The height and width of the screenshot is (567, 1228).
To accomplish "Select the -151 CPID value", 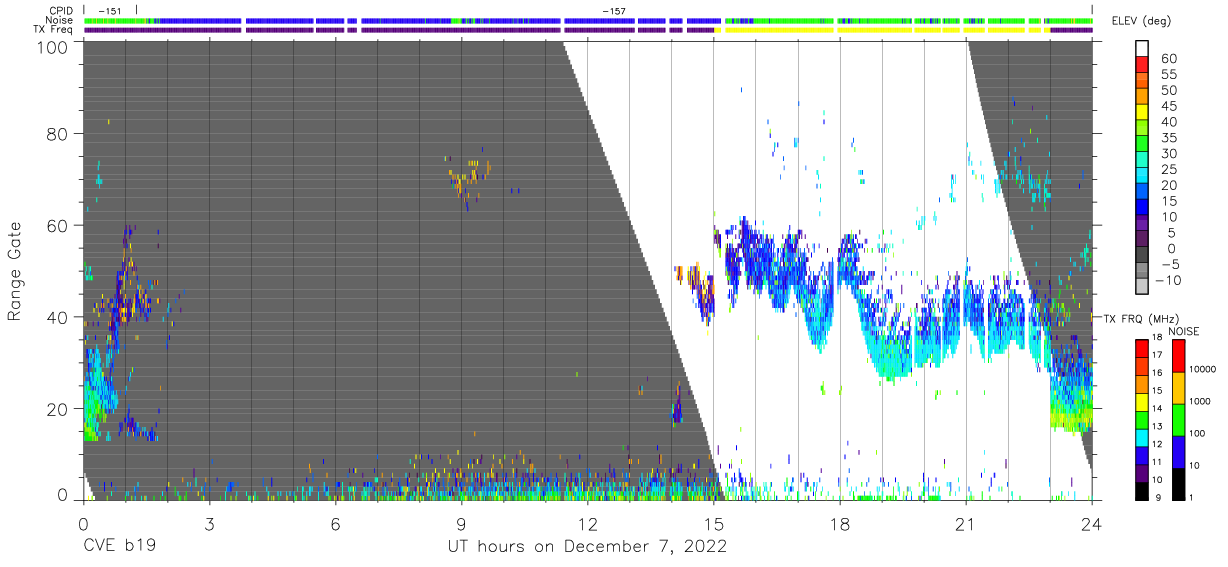I will [x=110, y=11].
